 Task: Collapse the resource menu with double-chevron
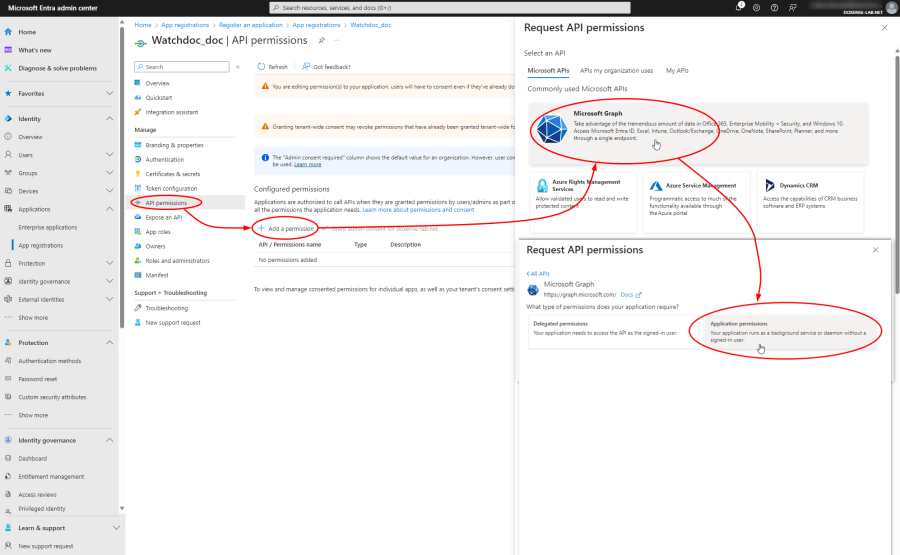click(237, 67)
